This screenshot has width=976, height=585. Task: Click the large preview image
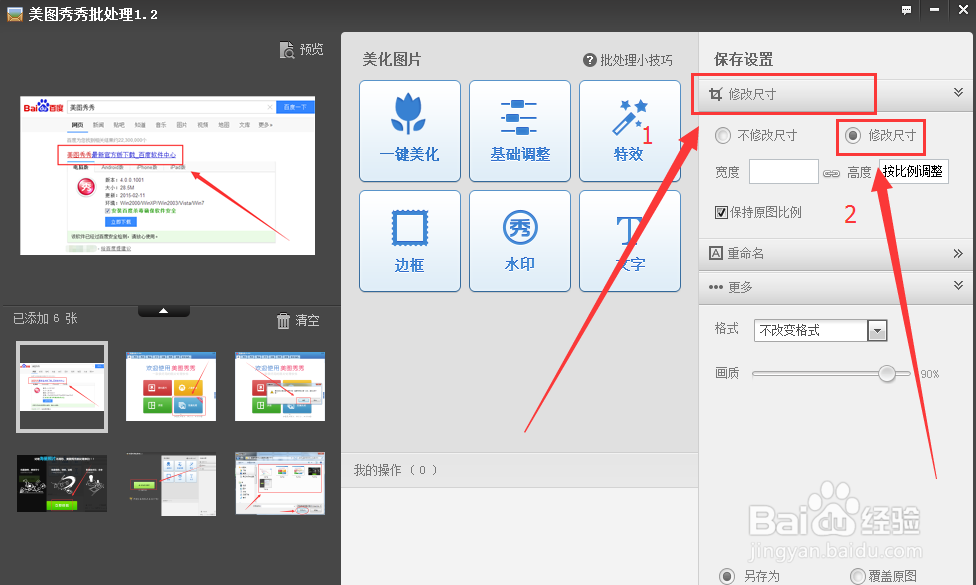tap(167, 176)
